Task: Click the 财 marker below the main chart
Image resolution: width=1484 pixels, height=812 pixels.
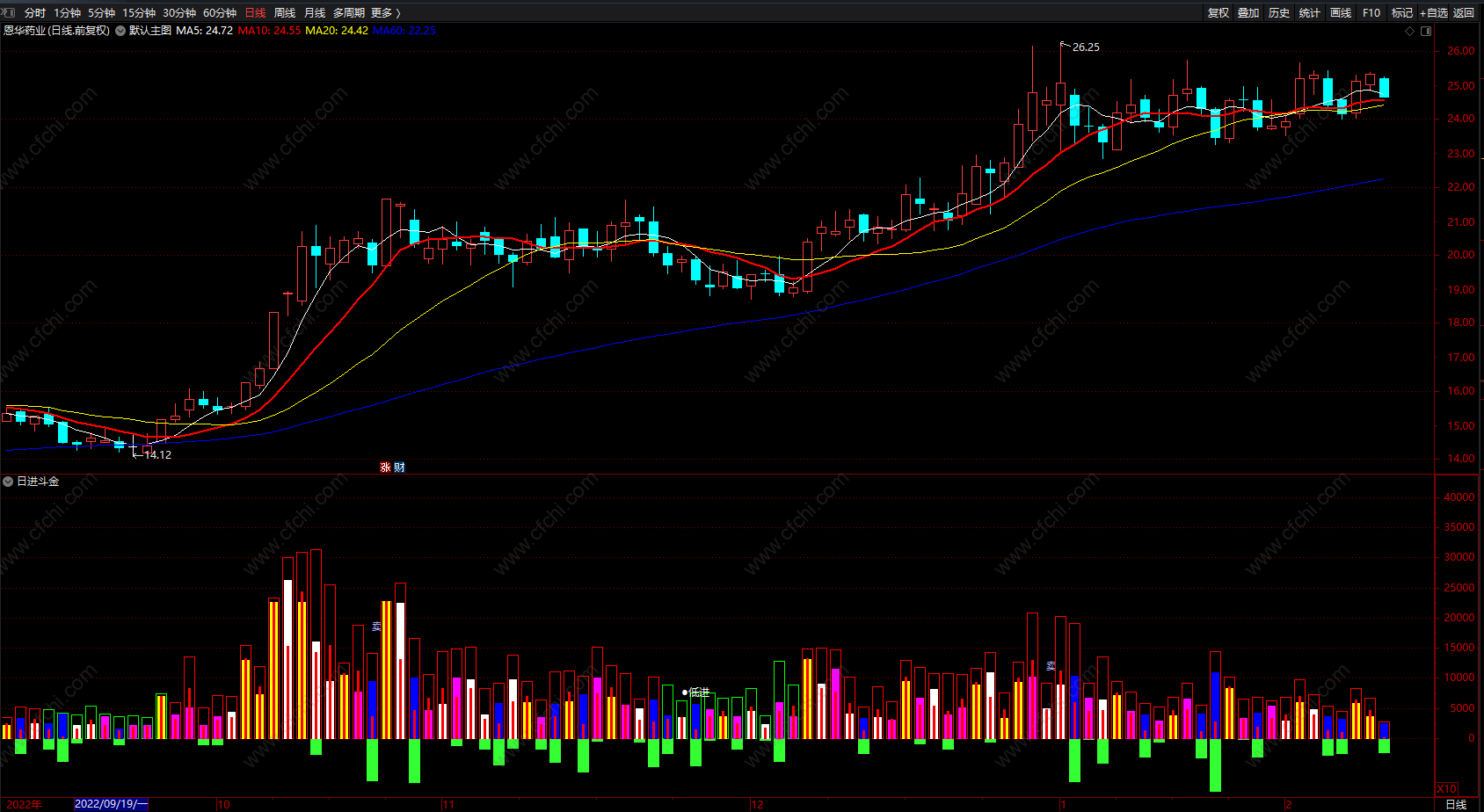Action: 399,467
